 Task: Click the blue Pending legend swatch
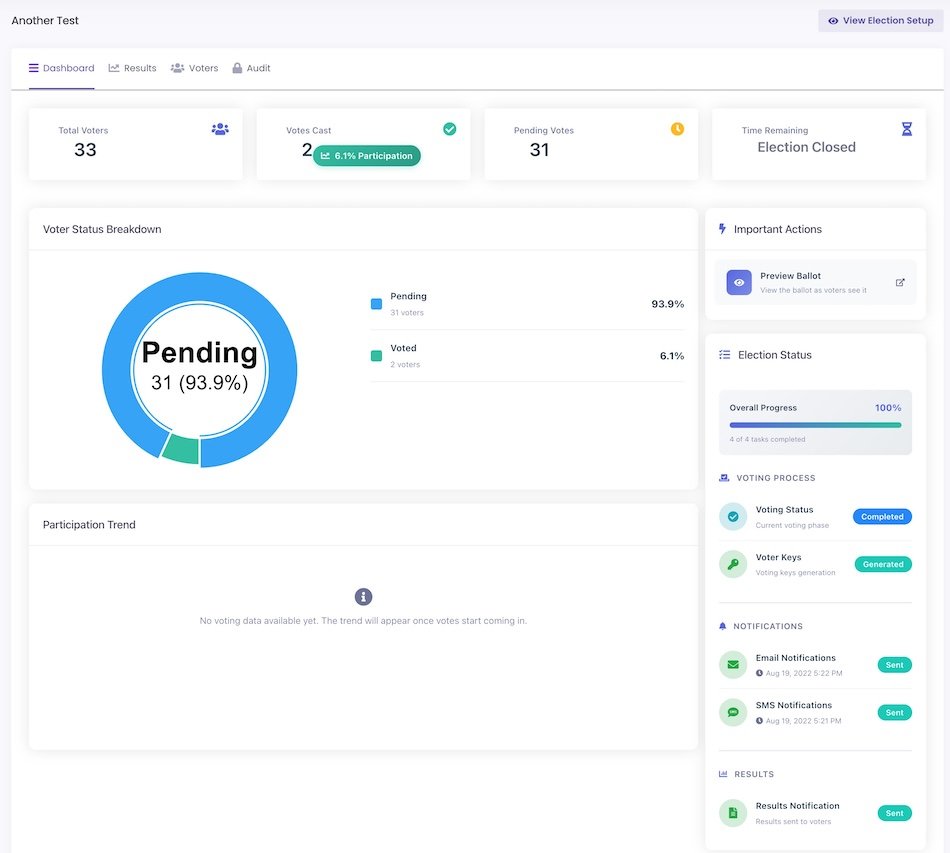pyautogui.click(x=376, y=303)
